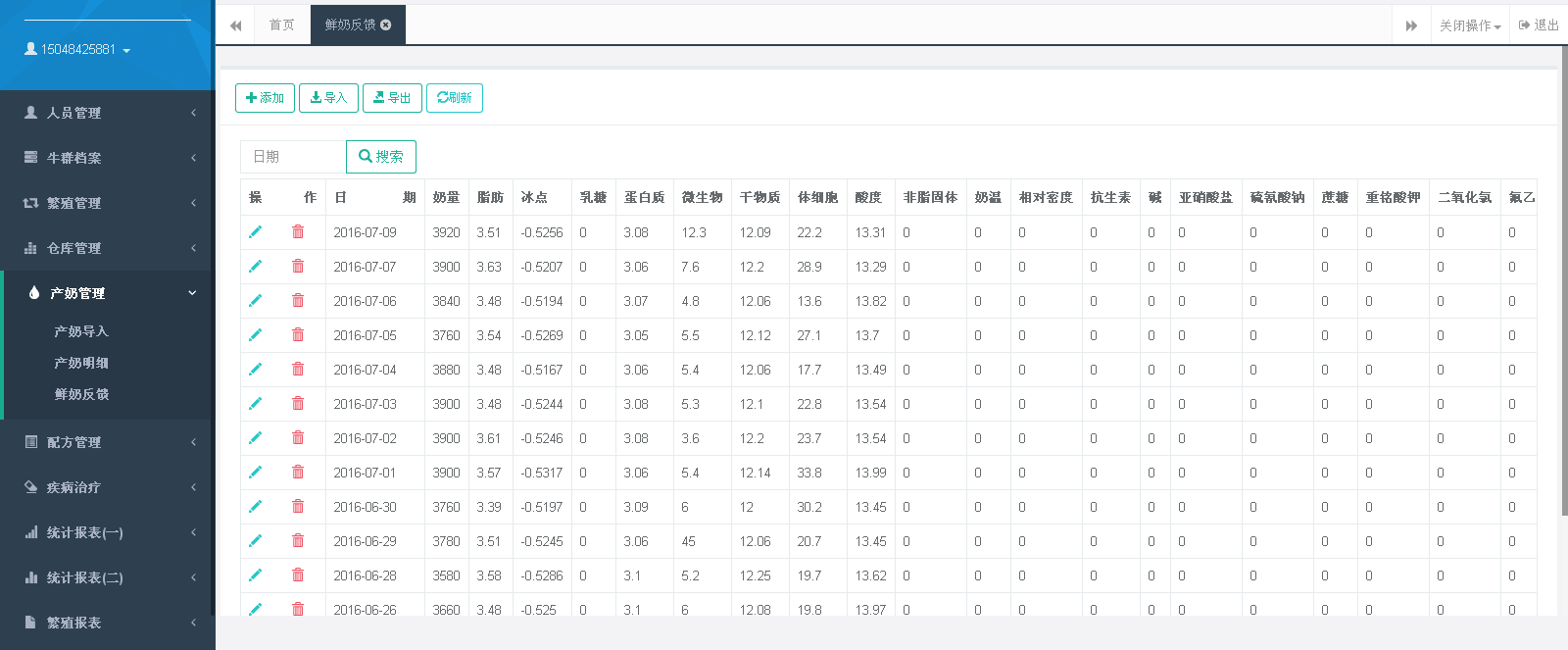The width and height of the screenshot is (1568, 650).
Task: Edit the 2016-07-03 row with pencil icon
Action: click(x=255, y=404)
